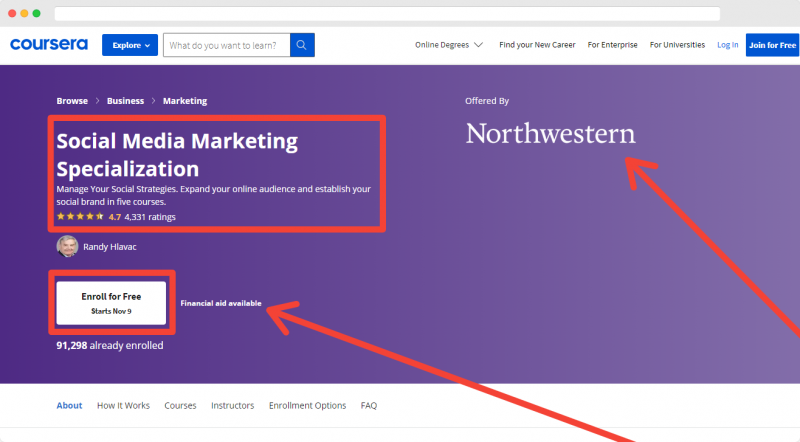
Task: Click Enroll for Free button
Action: (111, 303)
